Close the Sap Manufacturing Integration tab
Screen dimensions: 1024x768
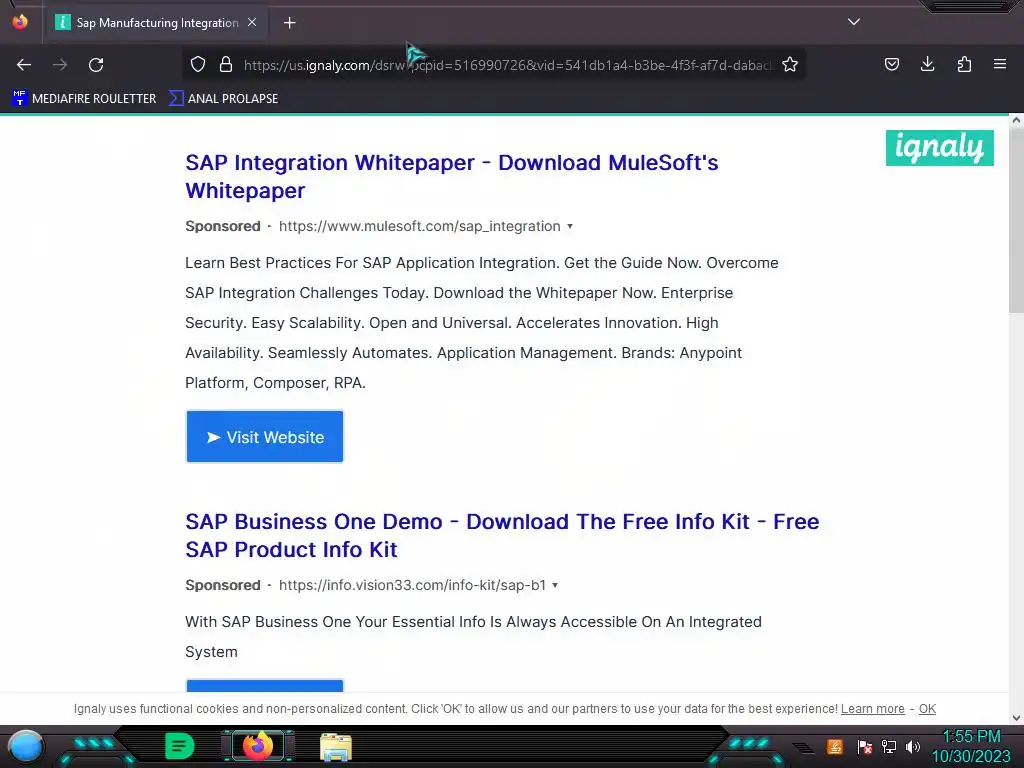[x=252, y=22]
